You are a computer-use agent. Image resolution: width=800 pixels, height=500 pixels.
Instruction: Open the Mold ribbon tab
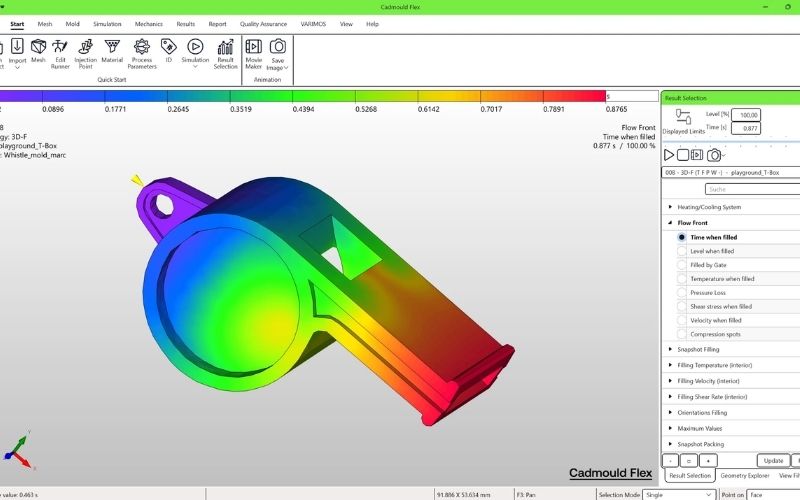[x=72, y=24]
